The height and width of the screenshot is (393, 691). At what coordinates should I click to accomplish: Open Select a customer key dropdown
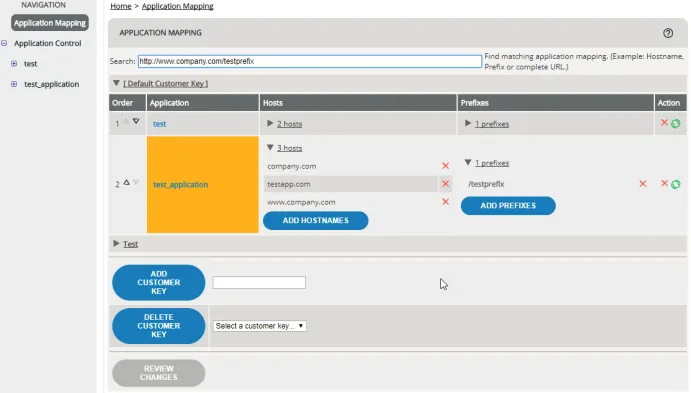260,326
